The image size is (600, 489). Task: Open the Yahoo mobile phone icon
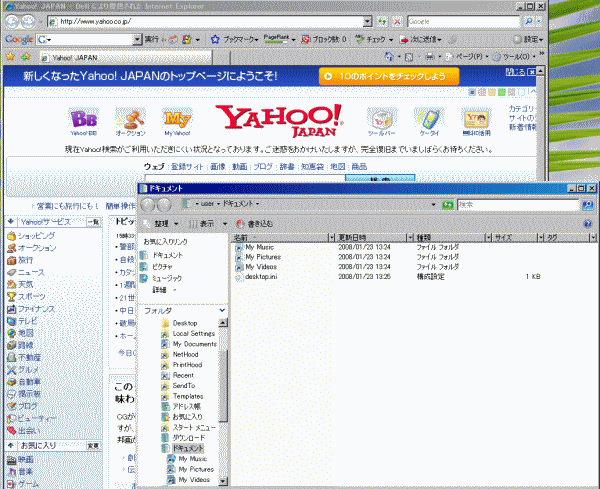(x=429, y=119)
